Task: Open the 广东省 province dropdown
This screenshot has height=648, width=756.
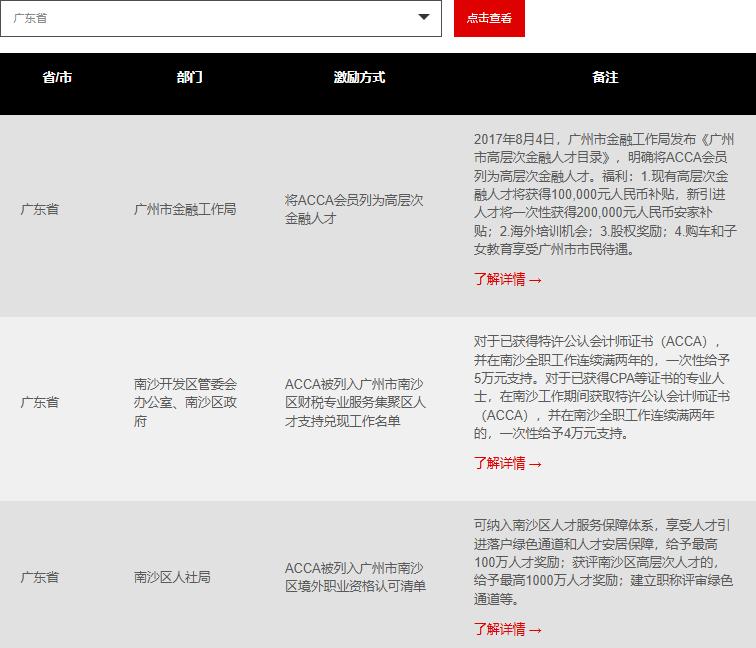Action: (x=221, y=18)
